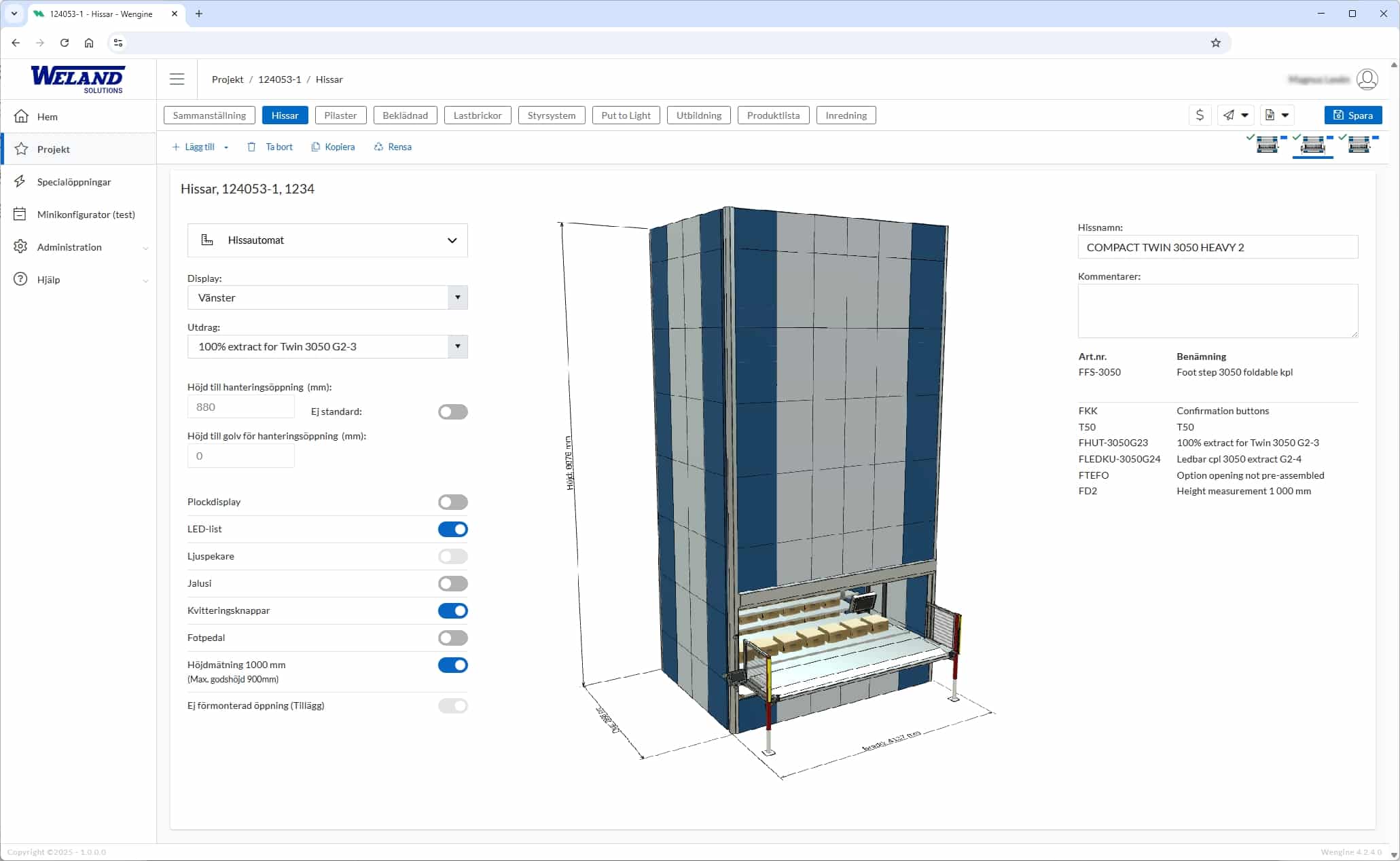
Task: Expand the Word export dropdown arrow
Action: (x=1285, y=115)
